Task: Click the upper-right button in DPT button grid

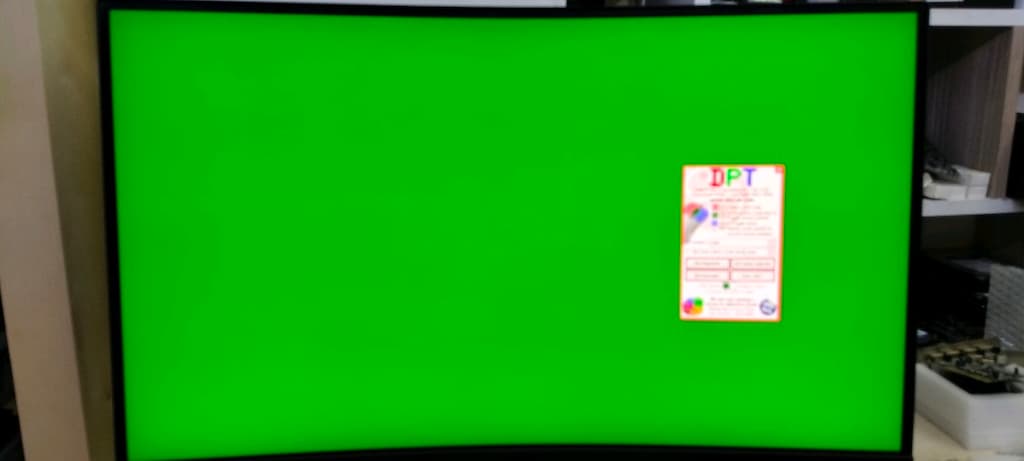Action: coord(752,263)
